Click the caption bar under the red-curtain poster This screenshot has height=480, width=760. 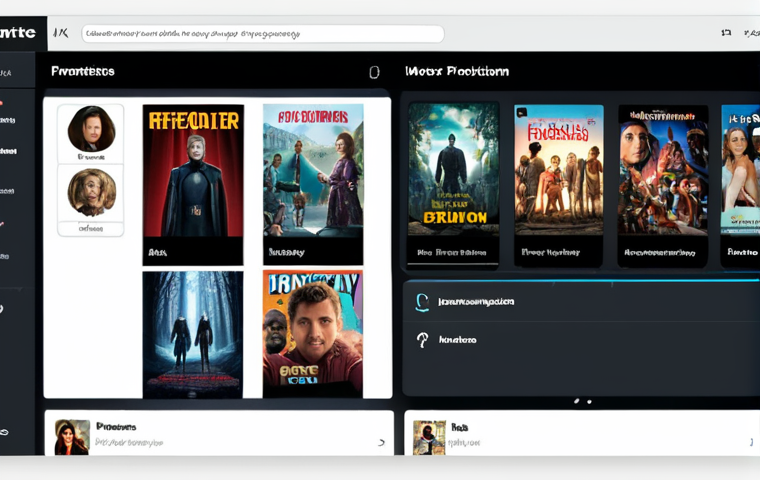point(193,251)
